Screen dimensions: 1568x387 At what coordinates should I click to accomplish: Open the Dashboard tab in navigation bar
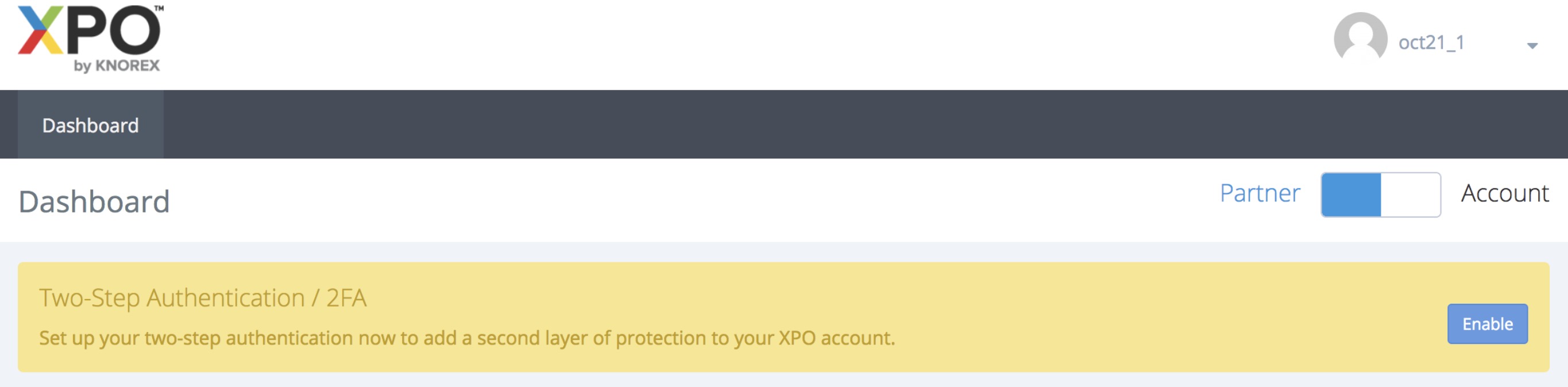pyautogui.click(x=90, y=125)
